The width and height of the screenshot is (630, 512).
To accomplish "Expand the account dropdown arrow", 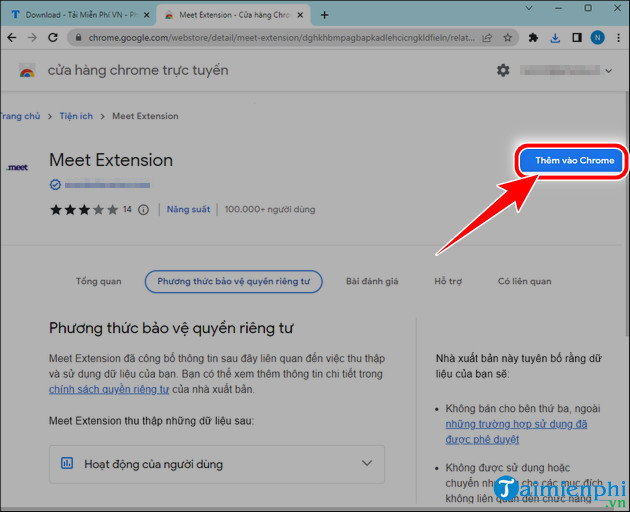I will (609, 71).
